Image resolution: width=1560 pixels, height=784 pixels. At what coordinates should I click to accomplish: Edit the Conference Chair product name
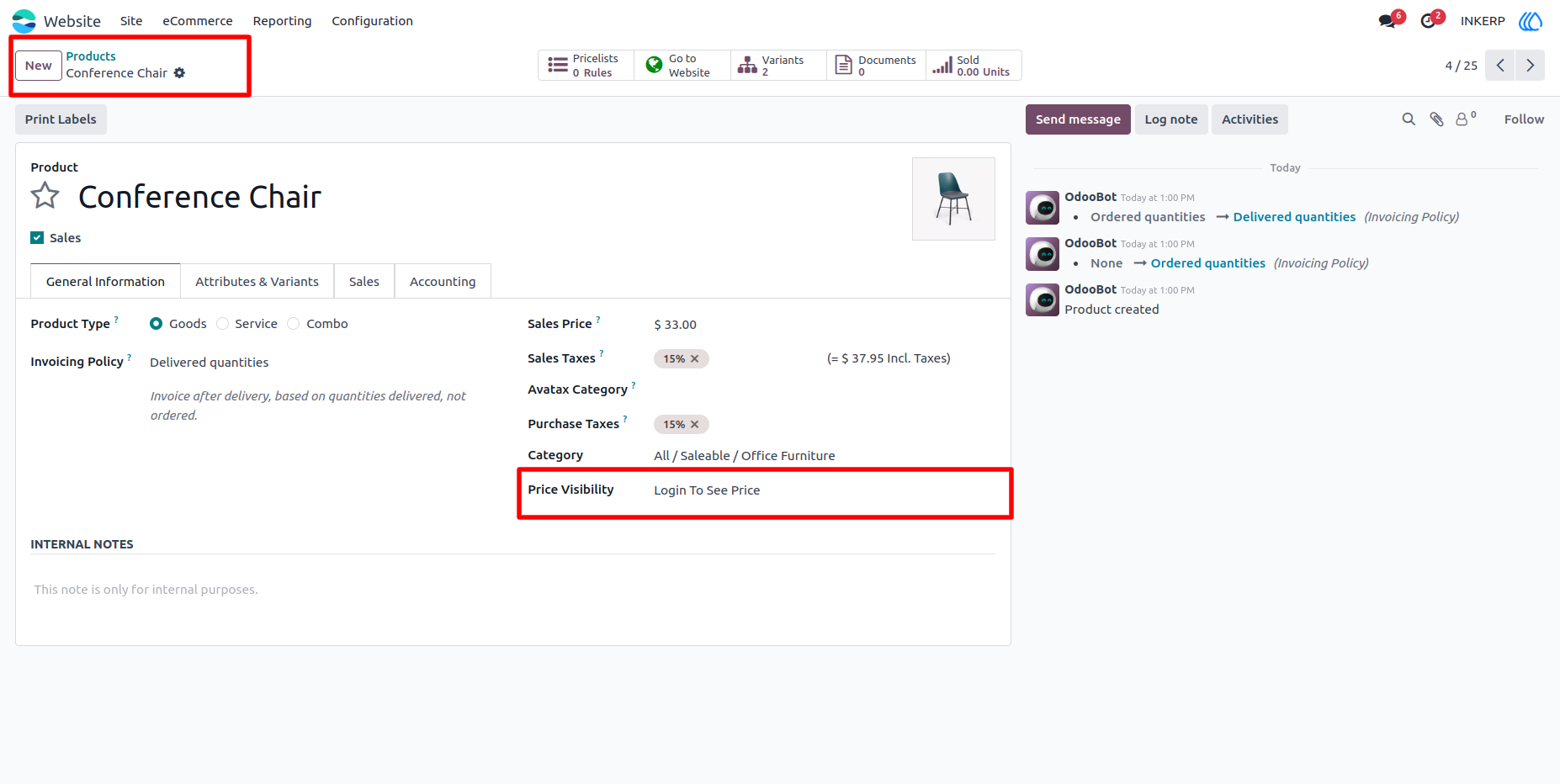pyautogui.click(x=200, y=197)
